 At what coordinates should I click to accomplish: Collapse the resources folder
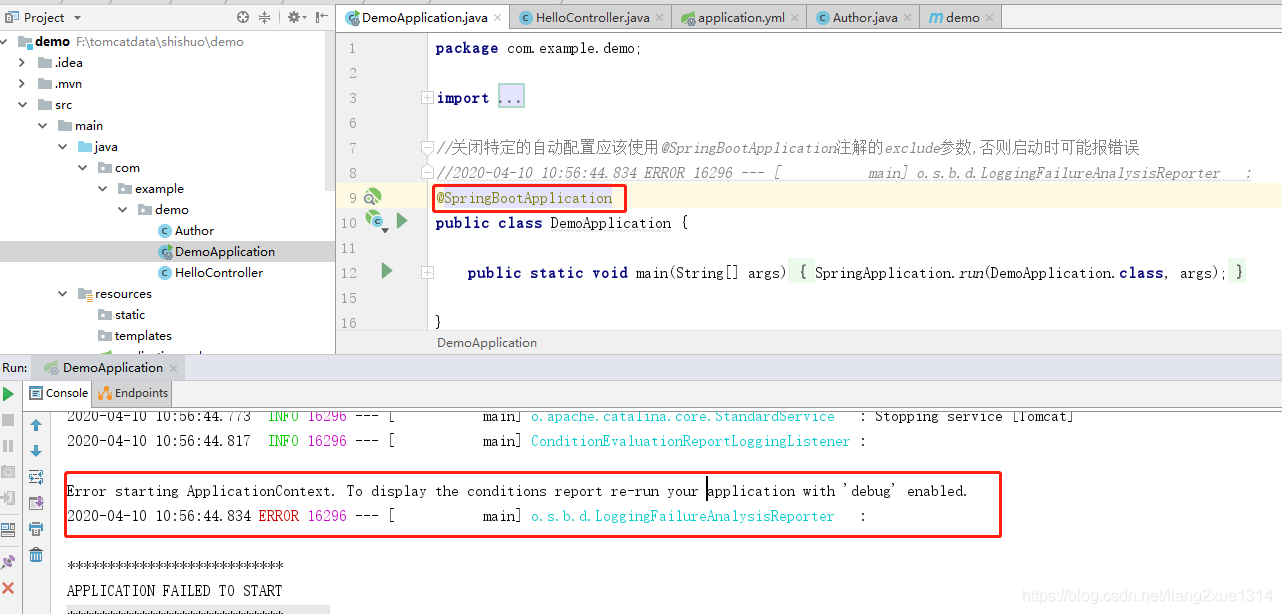pos(62,293)
